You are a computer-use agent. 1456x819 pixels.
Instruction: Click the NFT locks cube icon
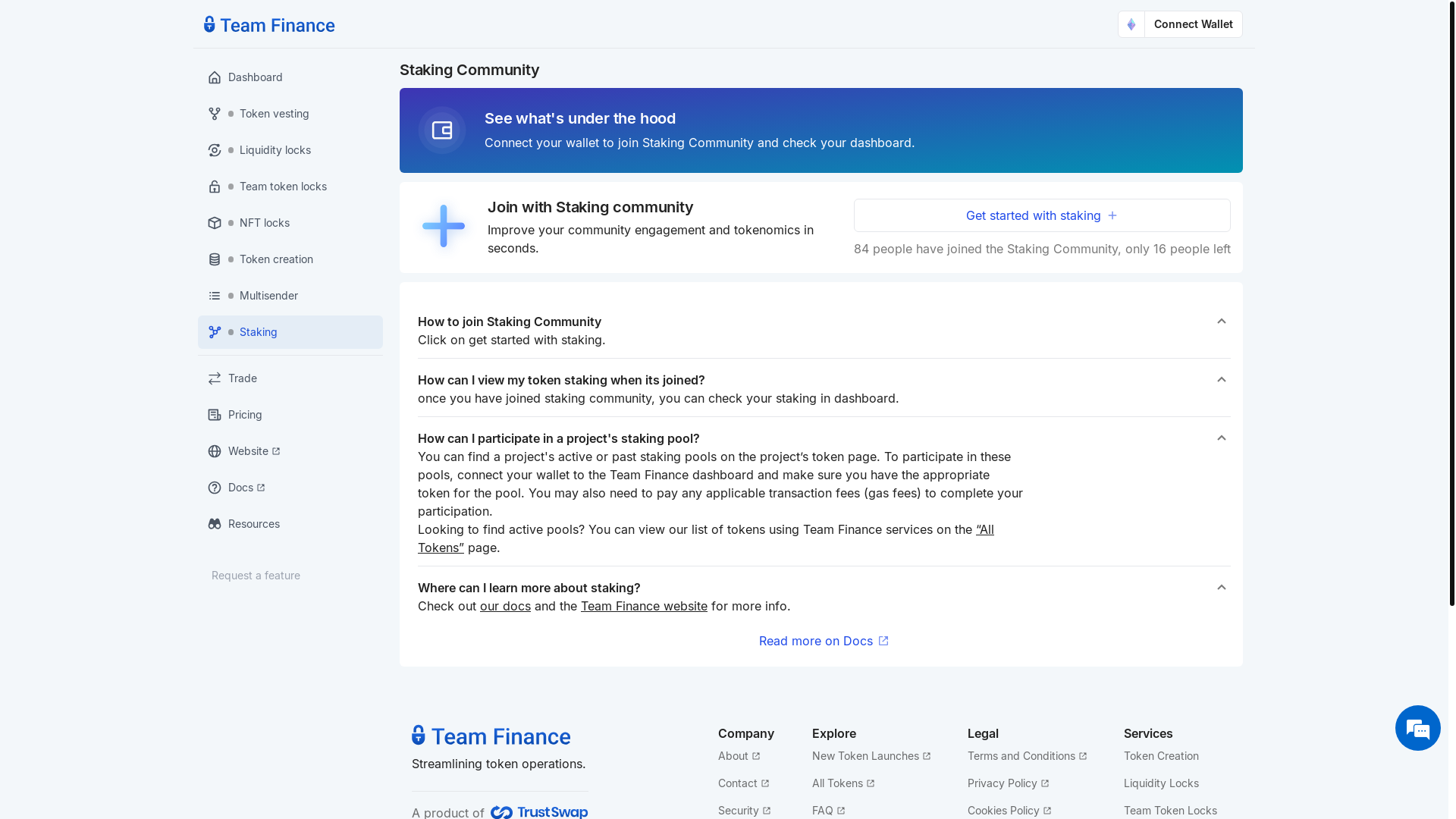(215, 223)
